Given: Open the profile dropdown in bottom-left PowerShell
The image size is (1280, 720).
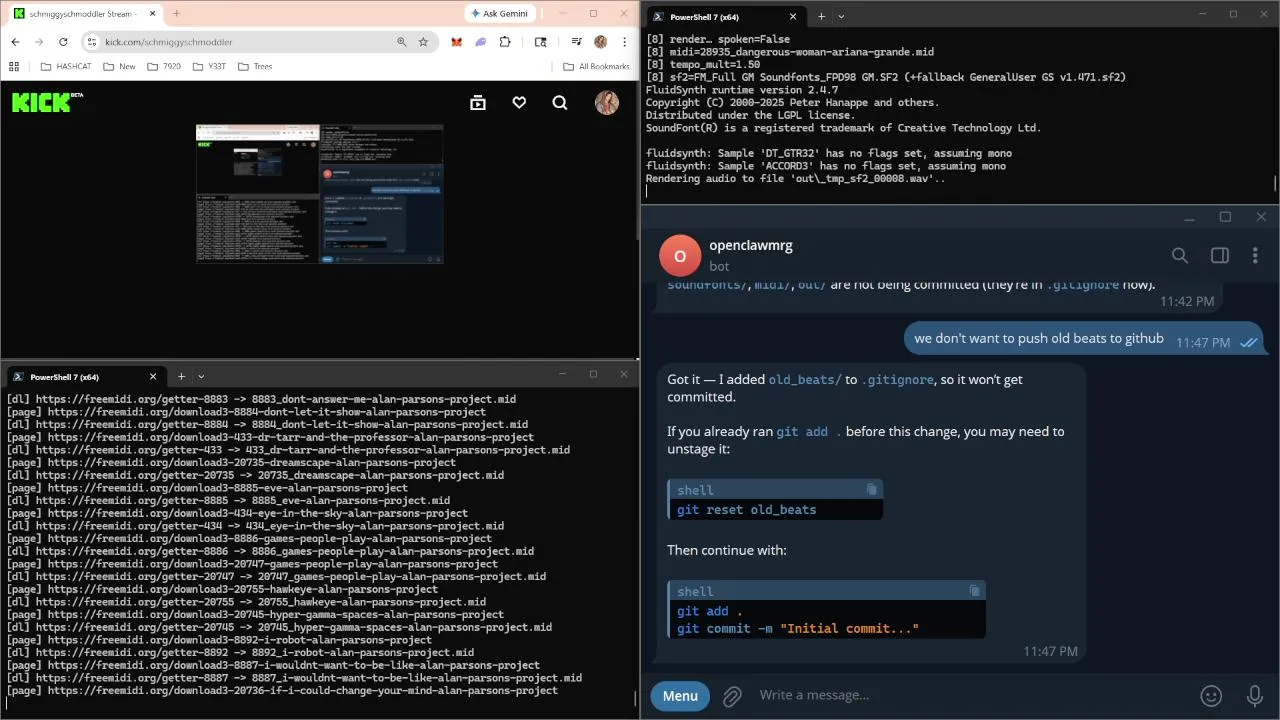Looking at the screenshot, I should [x=201, y=376].
